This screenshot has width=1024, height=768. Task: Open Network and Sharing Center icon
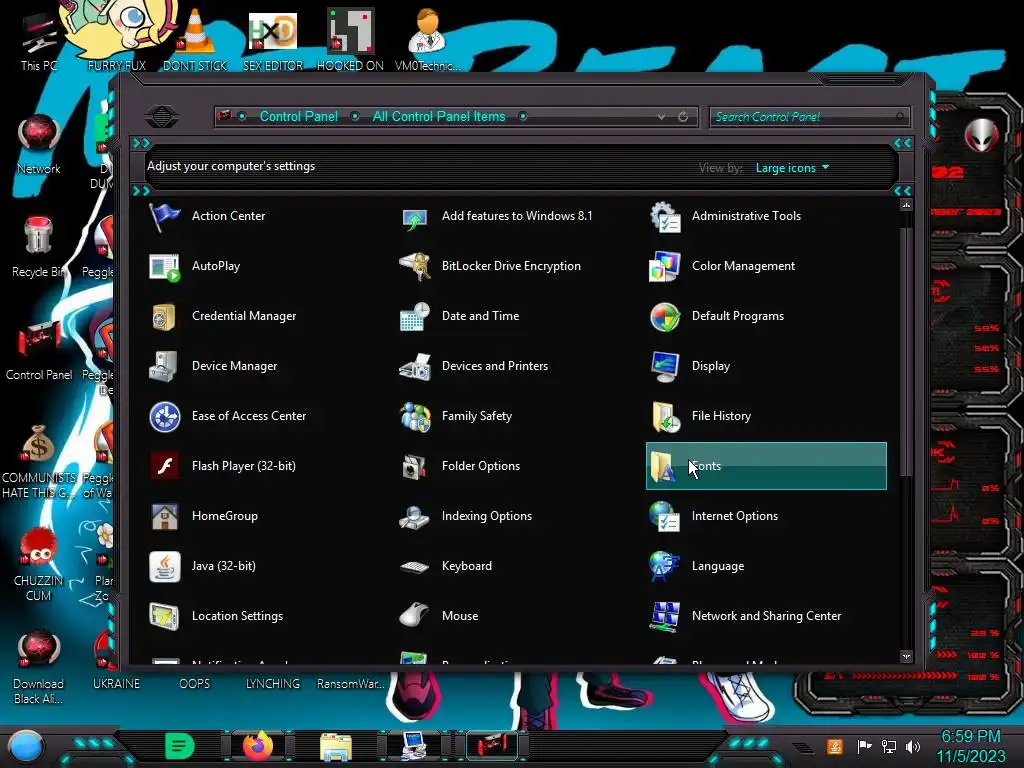(x=664, y=616)
